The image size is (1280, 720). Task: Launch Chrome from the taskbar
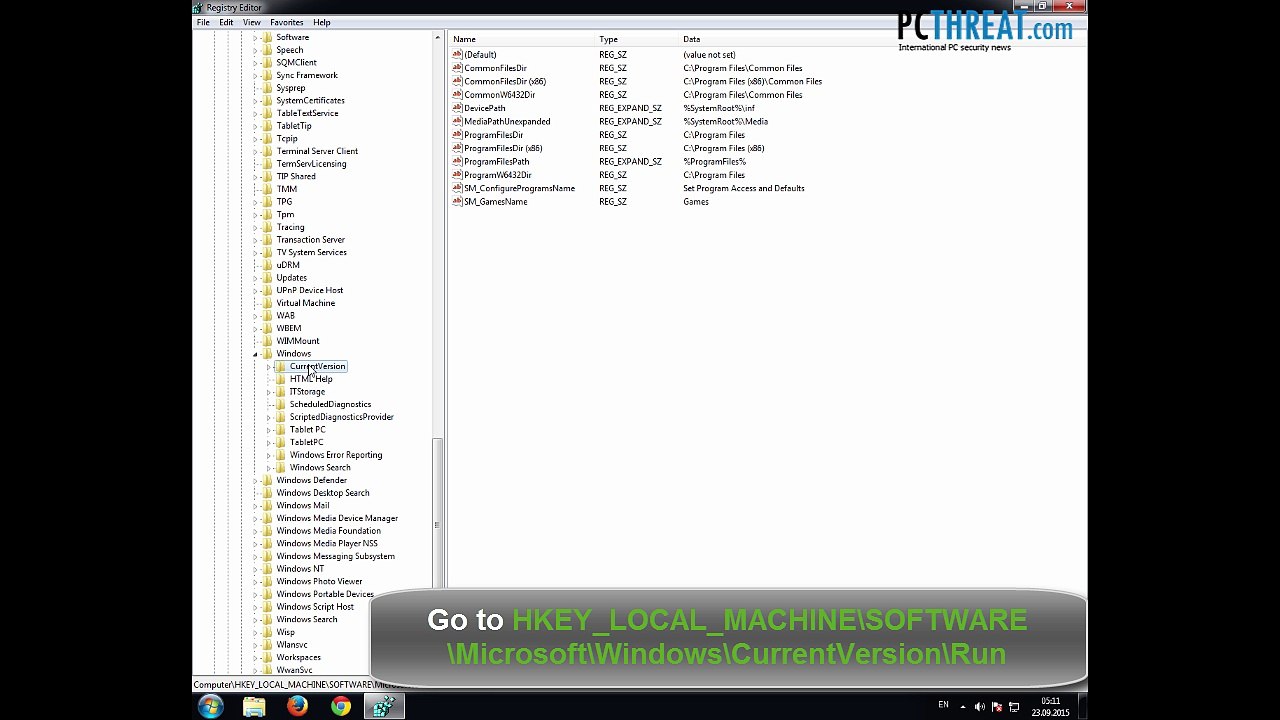tap(341, 707)
